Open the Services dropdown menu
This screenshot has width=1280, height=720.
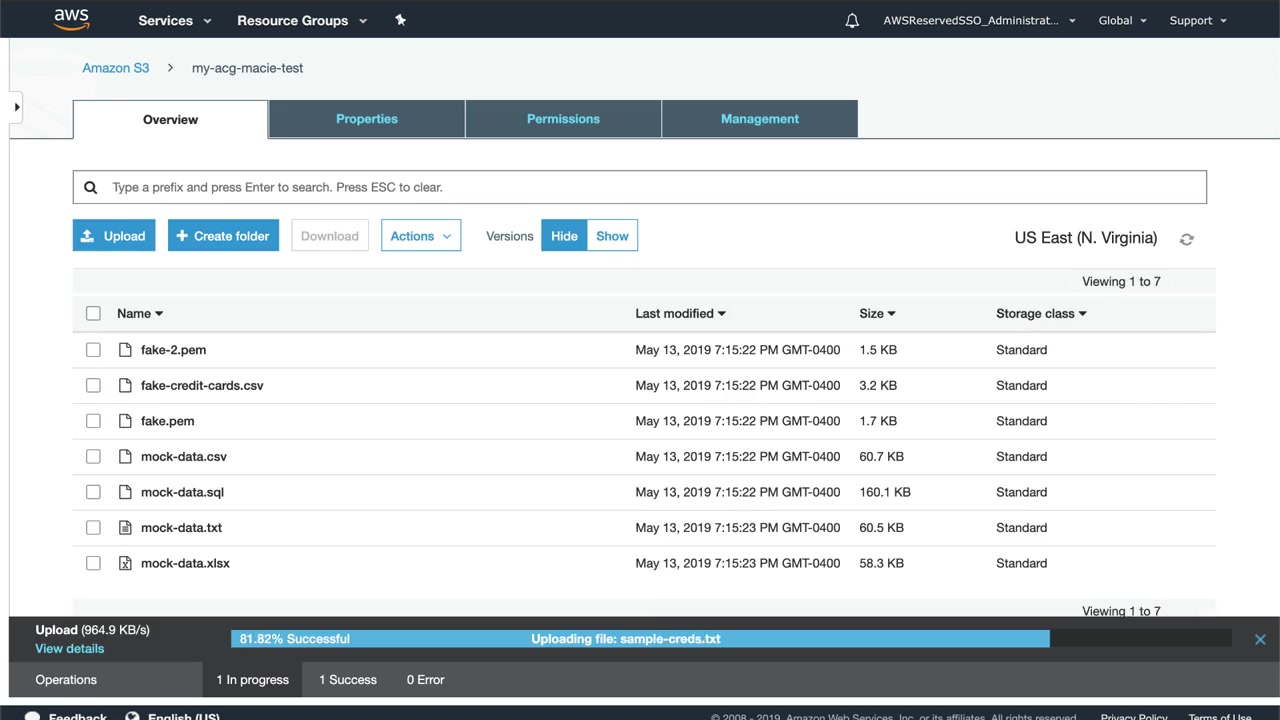175,20
